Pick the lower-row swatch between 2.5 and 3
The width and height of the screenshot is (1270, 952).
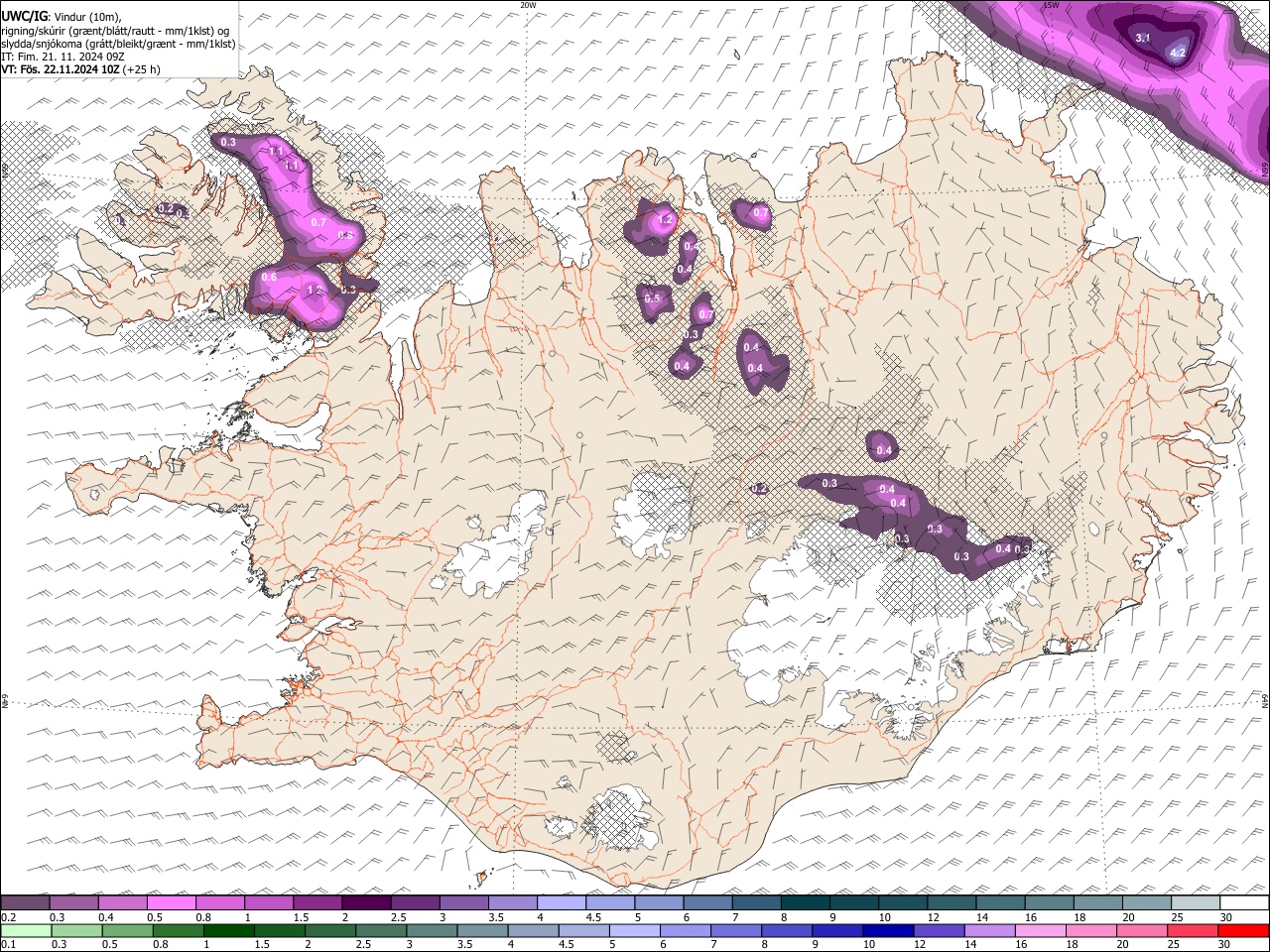click(382, 930)
